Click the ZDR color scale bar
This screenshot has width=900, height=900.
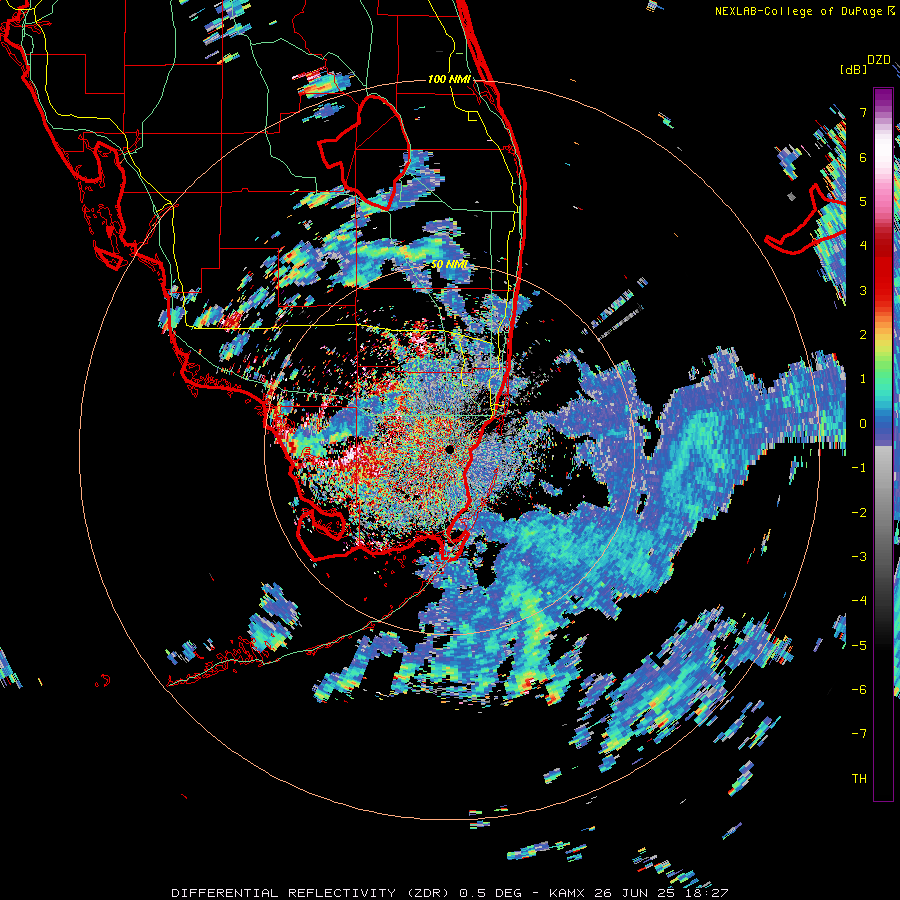point(883,444)
